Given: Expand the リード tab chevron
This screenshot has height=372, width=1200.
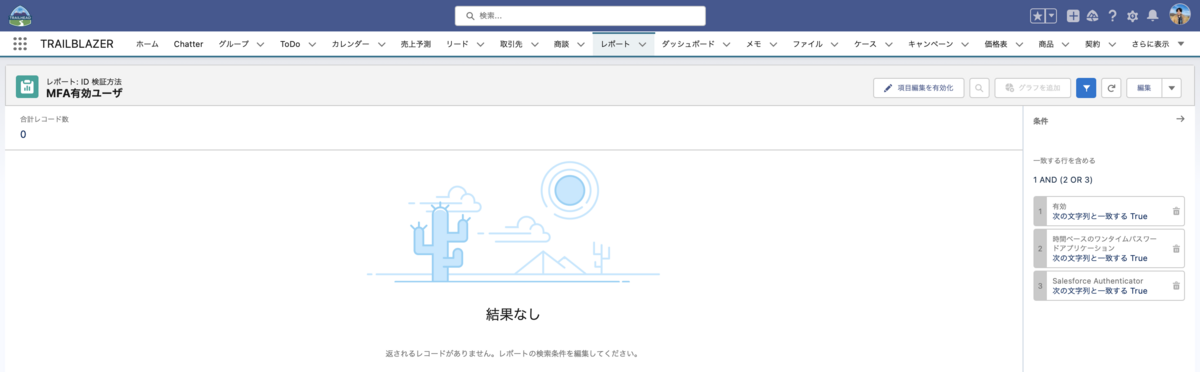Looking at the screenshot, I should (480, 45).
